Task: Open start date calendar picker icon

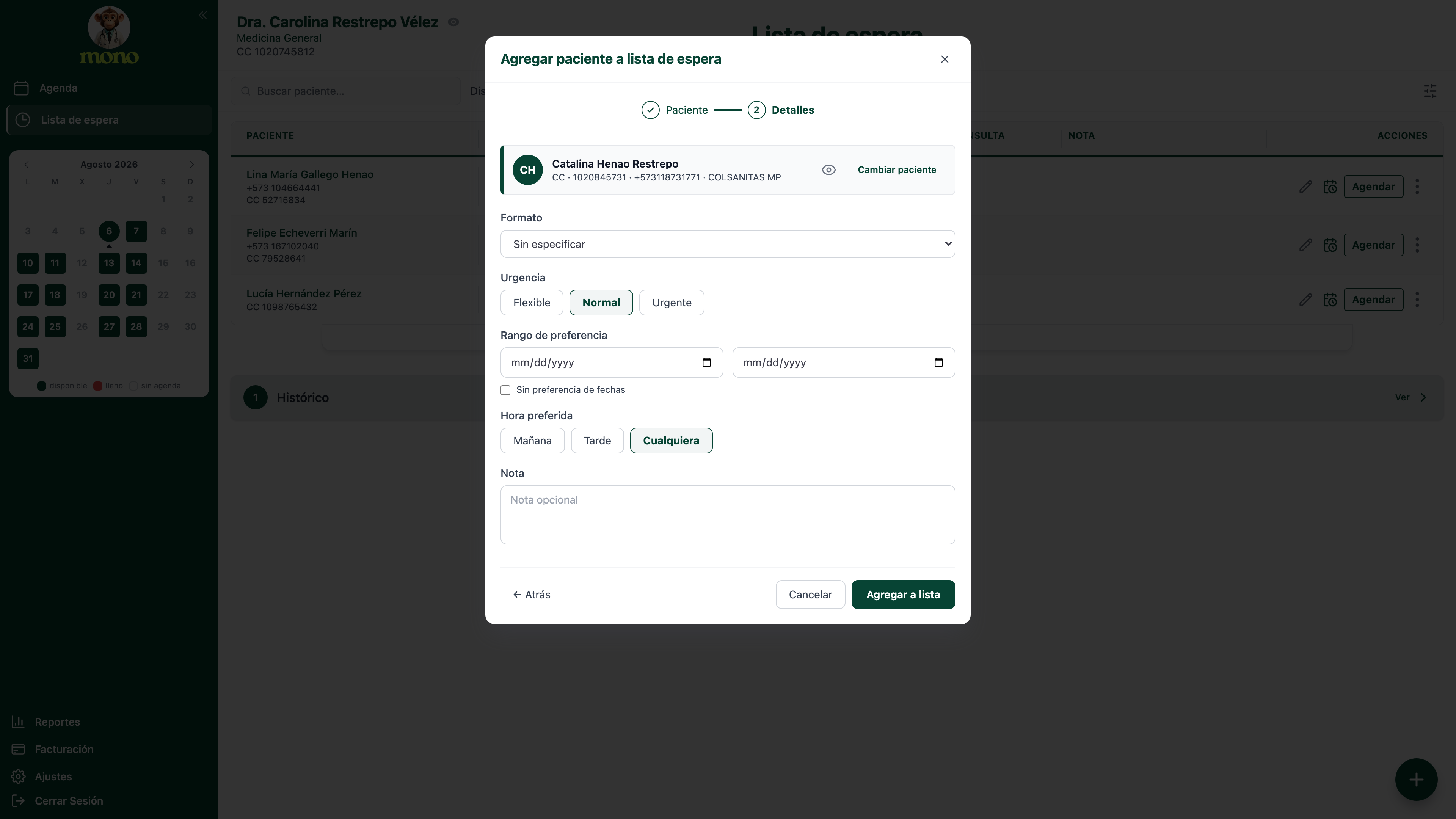Action: point(706,362)
